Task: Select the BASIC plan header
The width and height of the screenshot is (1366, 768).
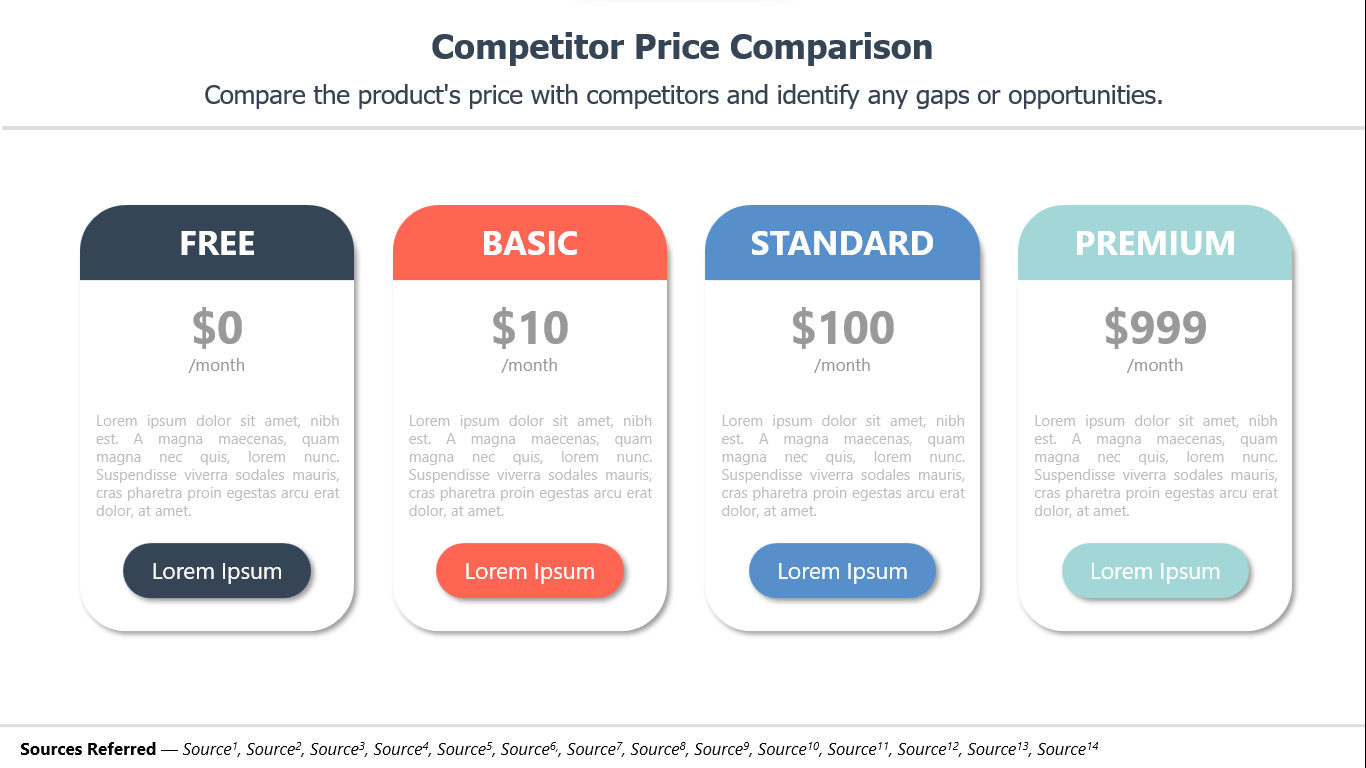Action: (530, 243)
